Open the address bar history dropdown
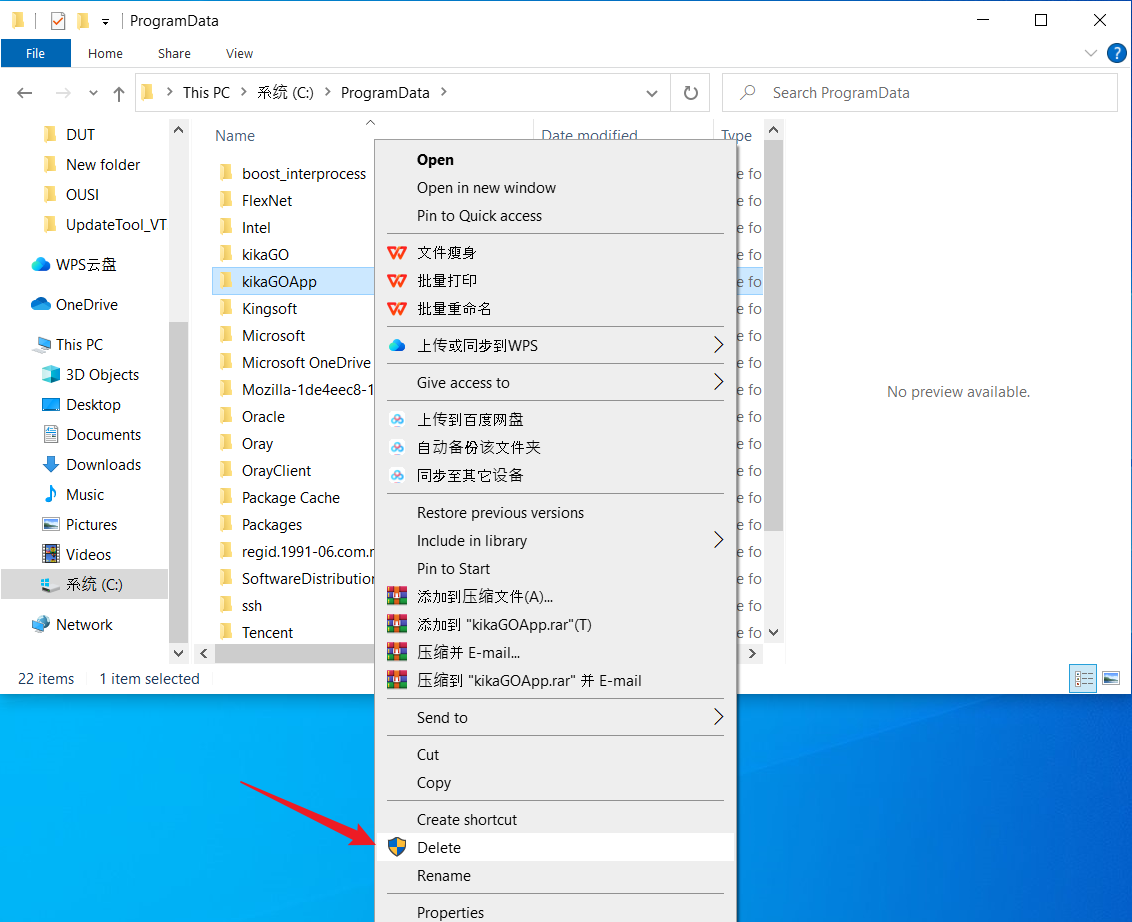The width and height of the screenshot is (1132, 922). [652, 93]
